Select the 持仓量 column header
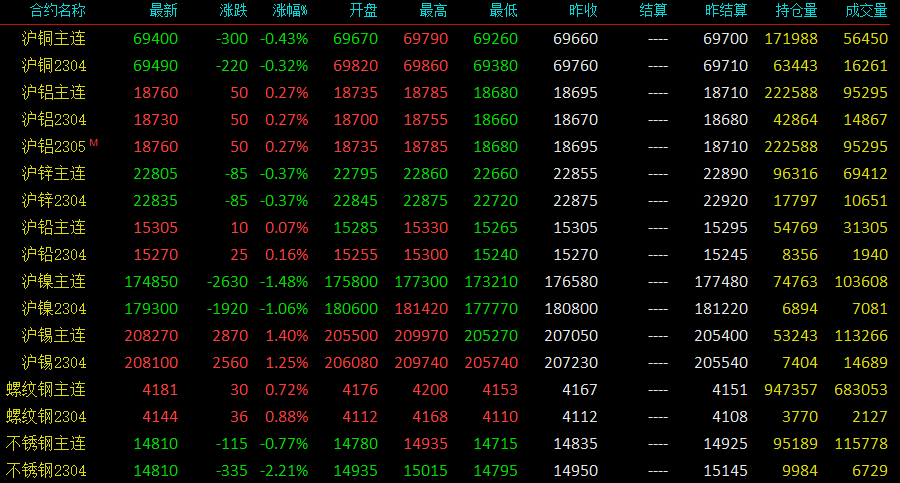This screenshot has height=483, width=900. [796, 10]
